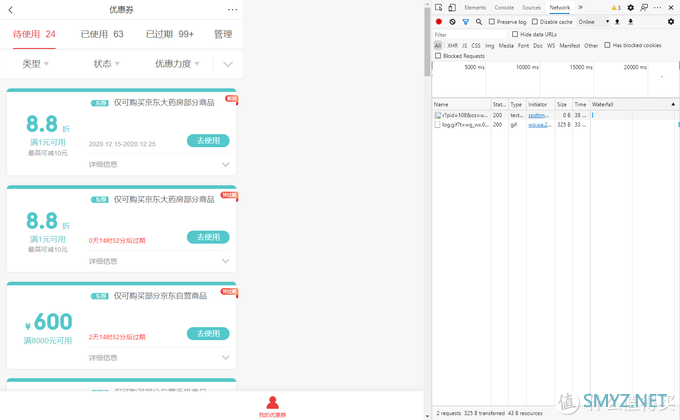Switch to the 待使用 24 tab
The height and width of the screenshot is (420, 680).
click(x=34, y=34)
